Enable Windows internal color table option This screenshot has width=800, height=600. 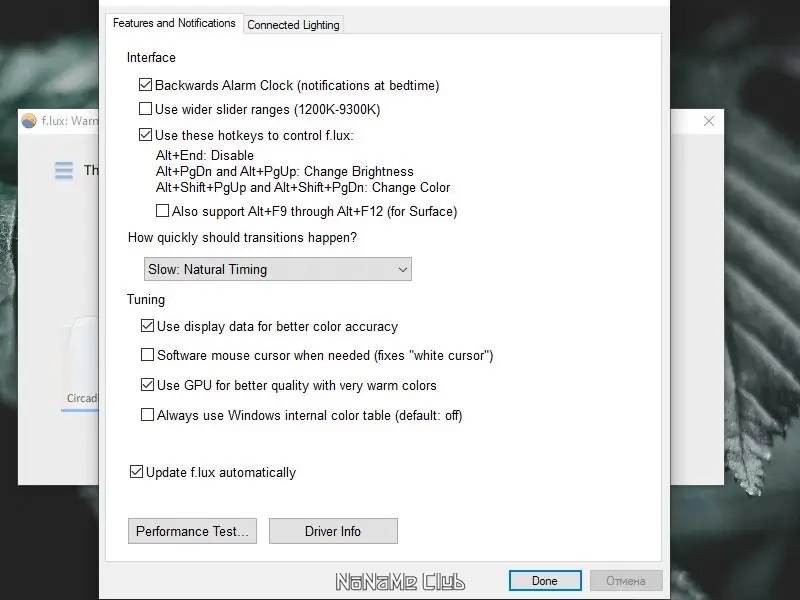click(x=147, y=415)
